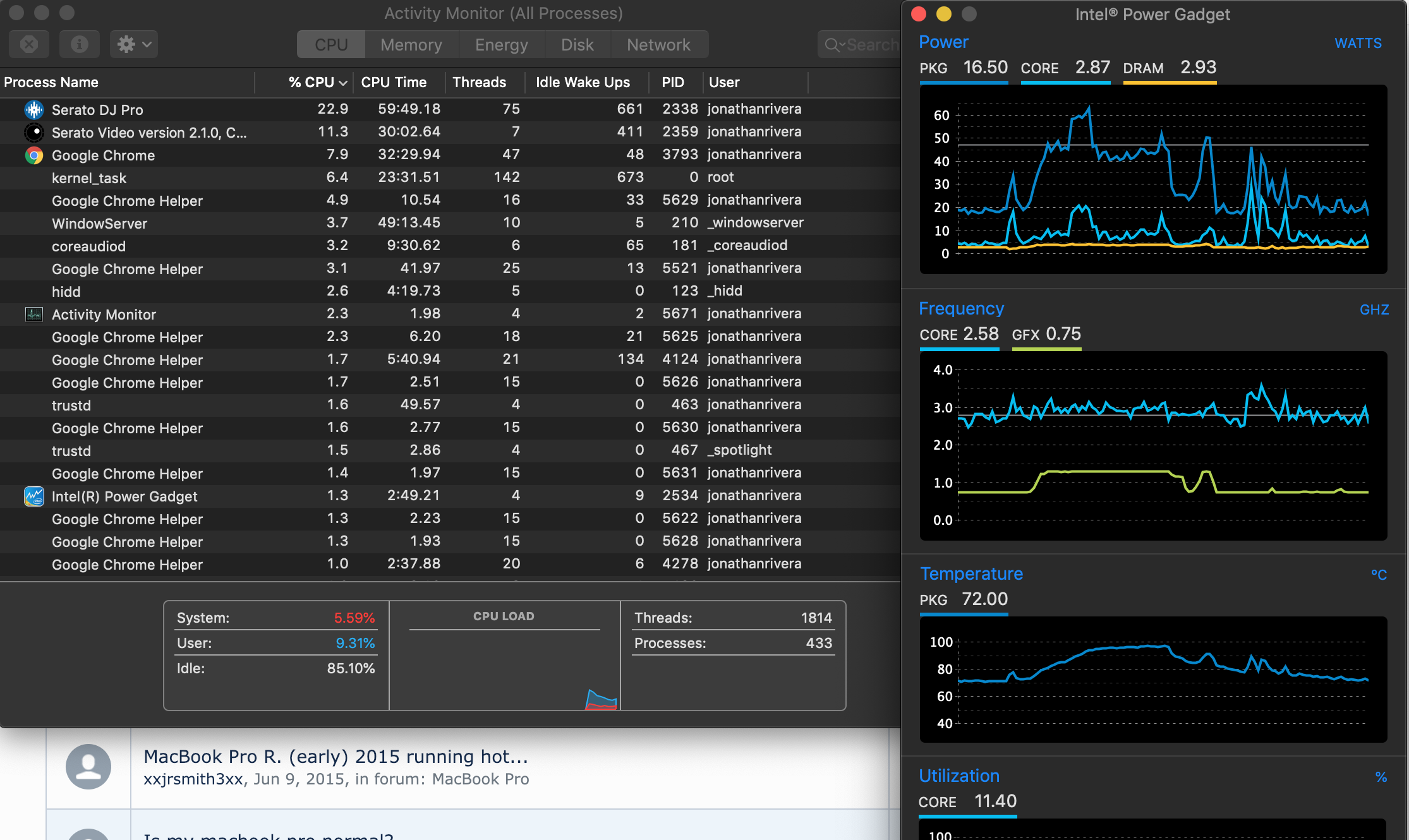Screen dimensions: 1409x840
Task: Switch to the Energy tab
Action: (502, 45)
